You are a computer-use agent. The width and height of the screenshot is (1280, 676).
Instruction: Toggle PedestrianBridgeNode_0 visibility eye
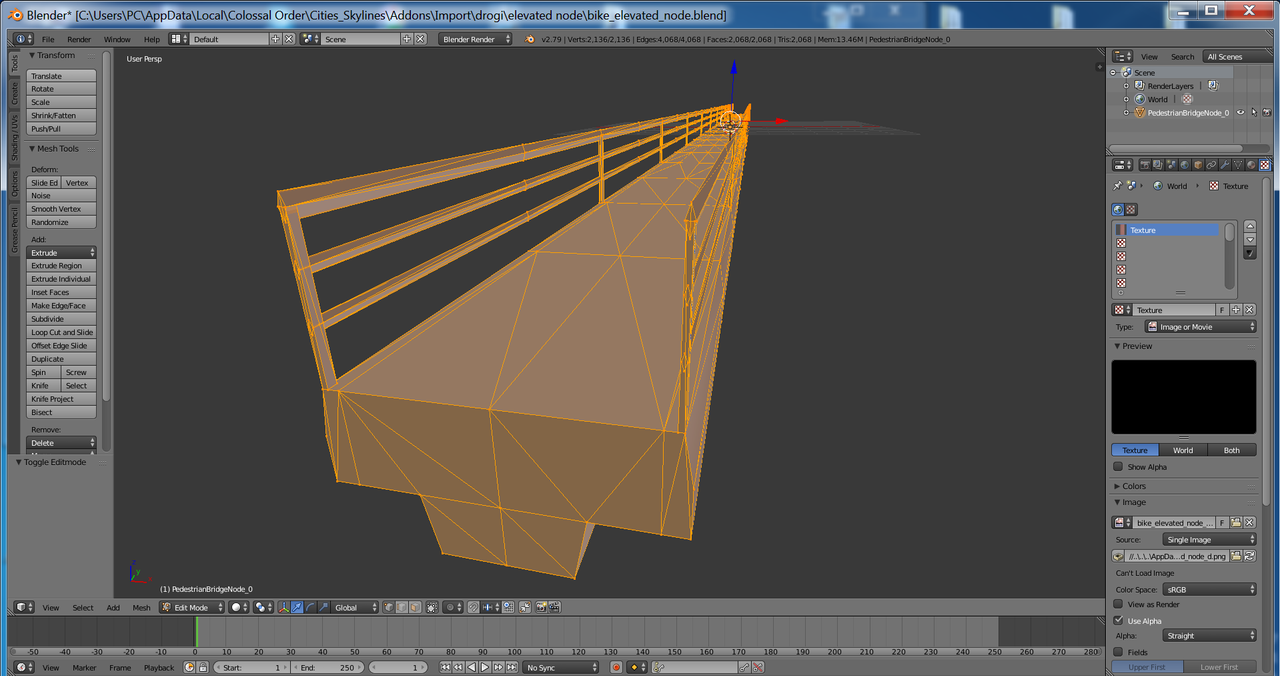[x=1241, y=113]
